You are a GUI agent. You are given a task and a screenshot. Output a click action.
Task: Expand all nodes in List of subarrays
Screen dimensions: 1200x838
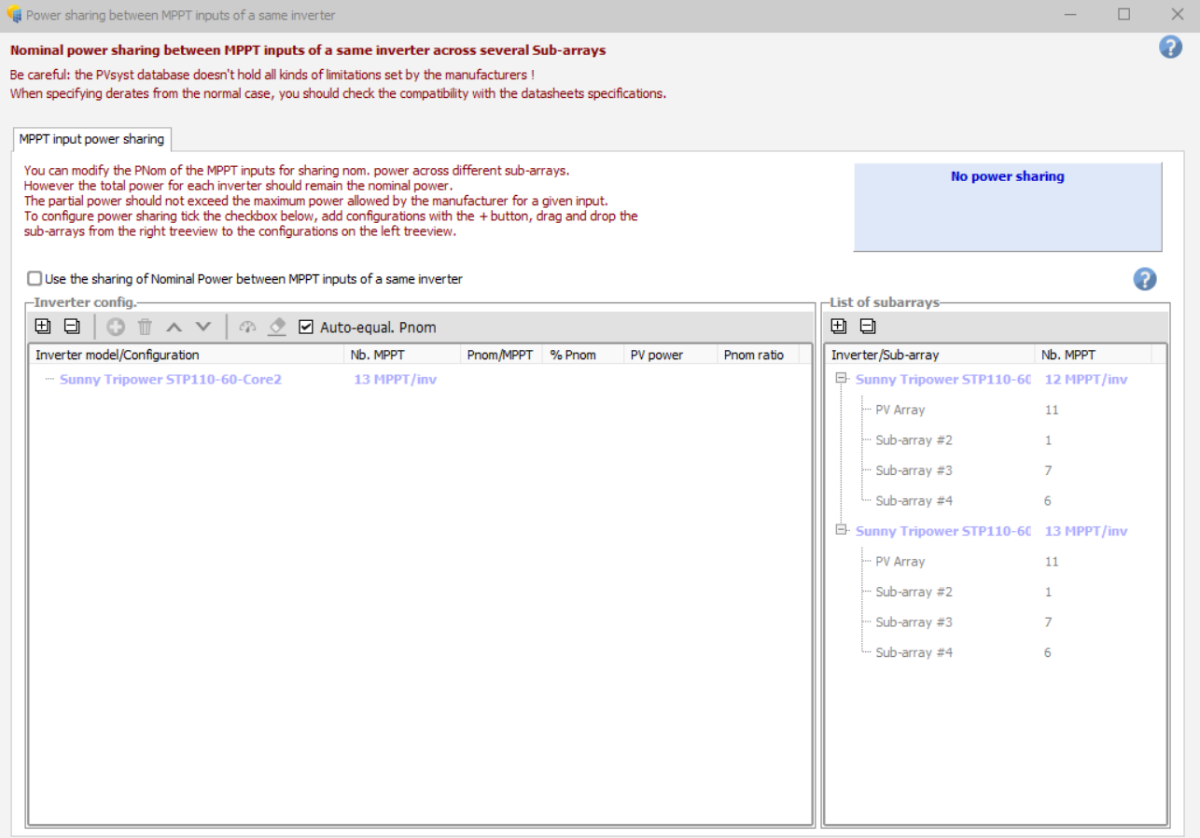(x=838, y=326)
